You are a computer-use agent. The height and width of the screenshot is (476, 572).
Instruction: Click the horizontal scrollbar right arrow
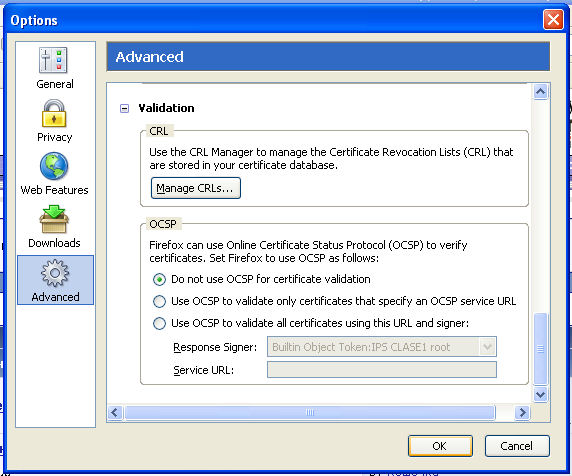click(x=522, y=413)
